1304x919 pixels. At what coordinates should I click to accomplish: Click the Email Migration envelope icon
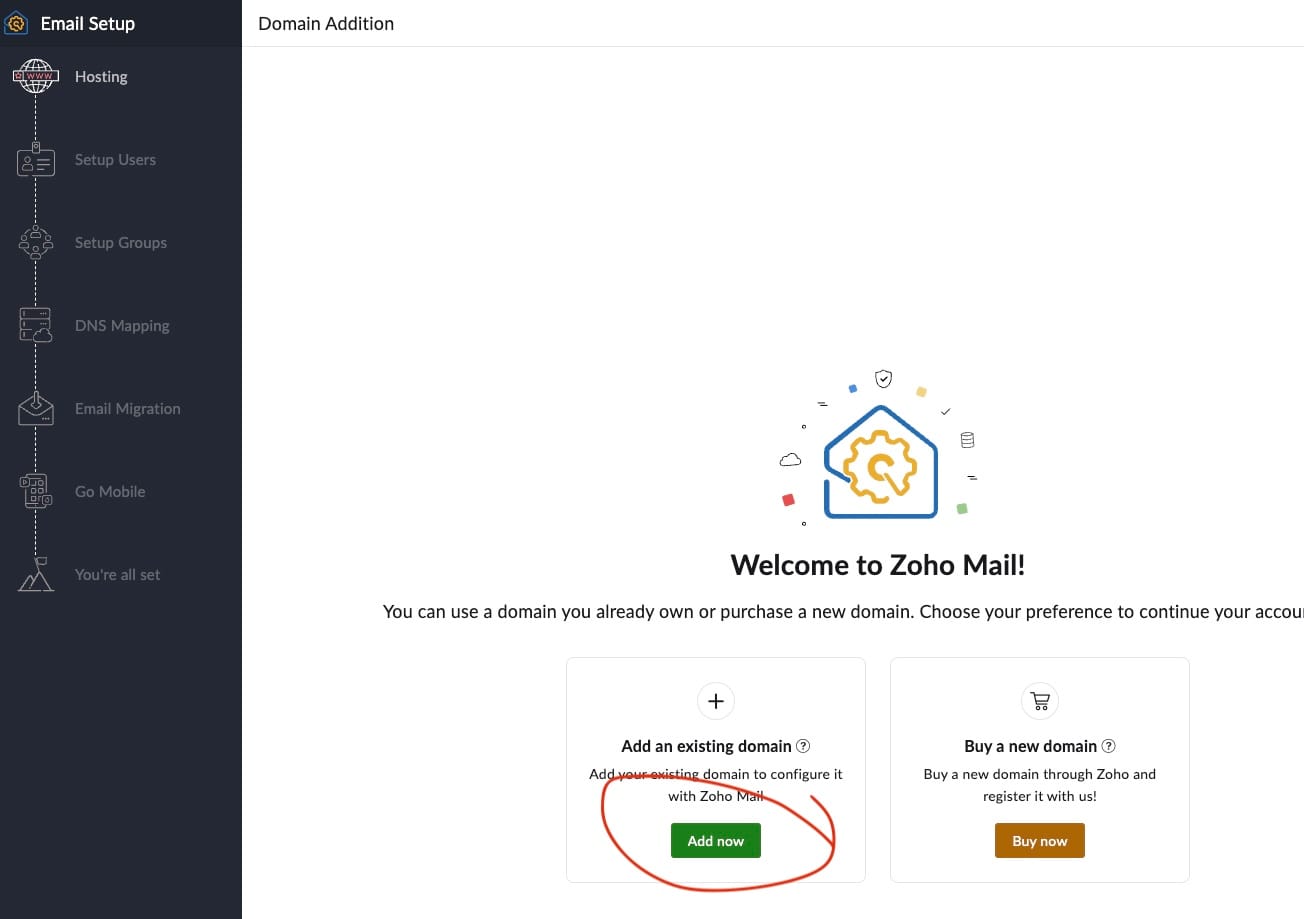pyautogui.click(x=36, y=409)
